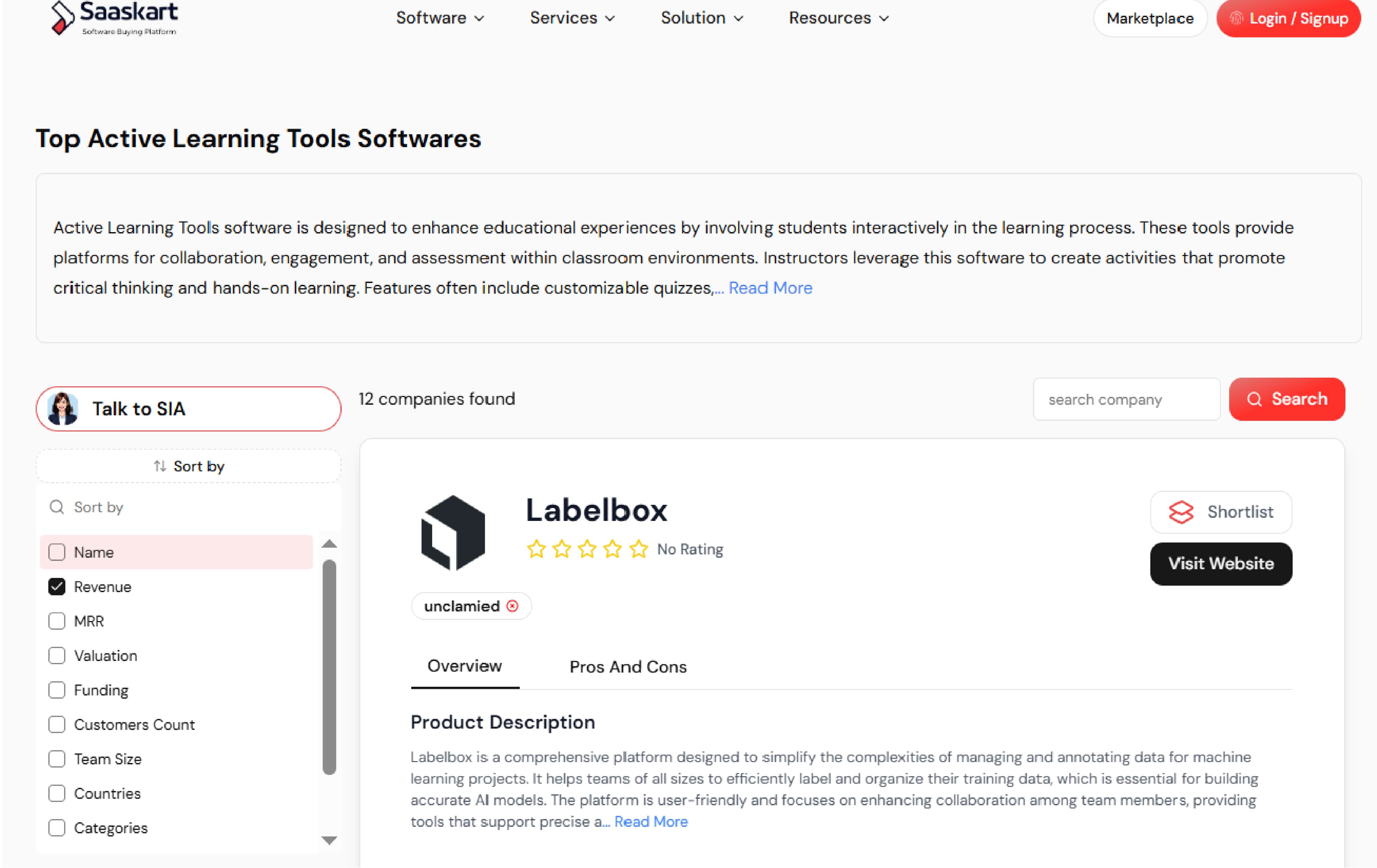Collapse the Sort by panel header
Image resolution: width=1377 pixels, height=868 pixels.
click(189, 466)
